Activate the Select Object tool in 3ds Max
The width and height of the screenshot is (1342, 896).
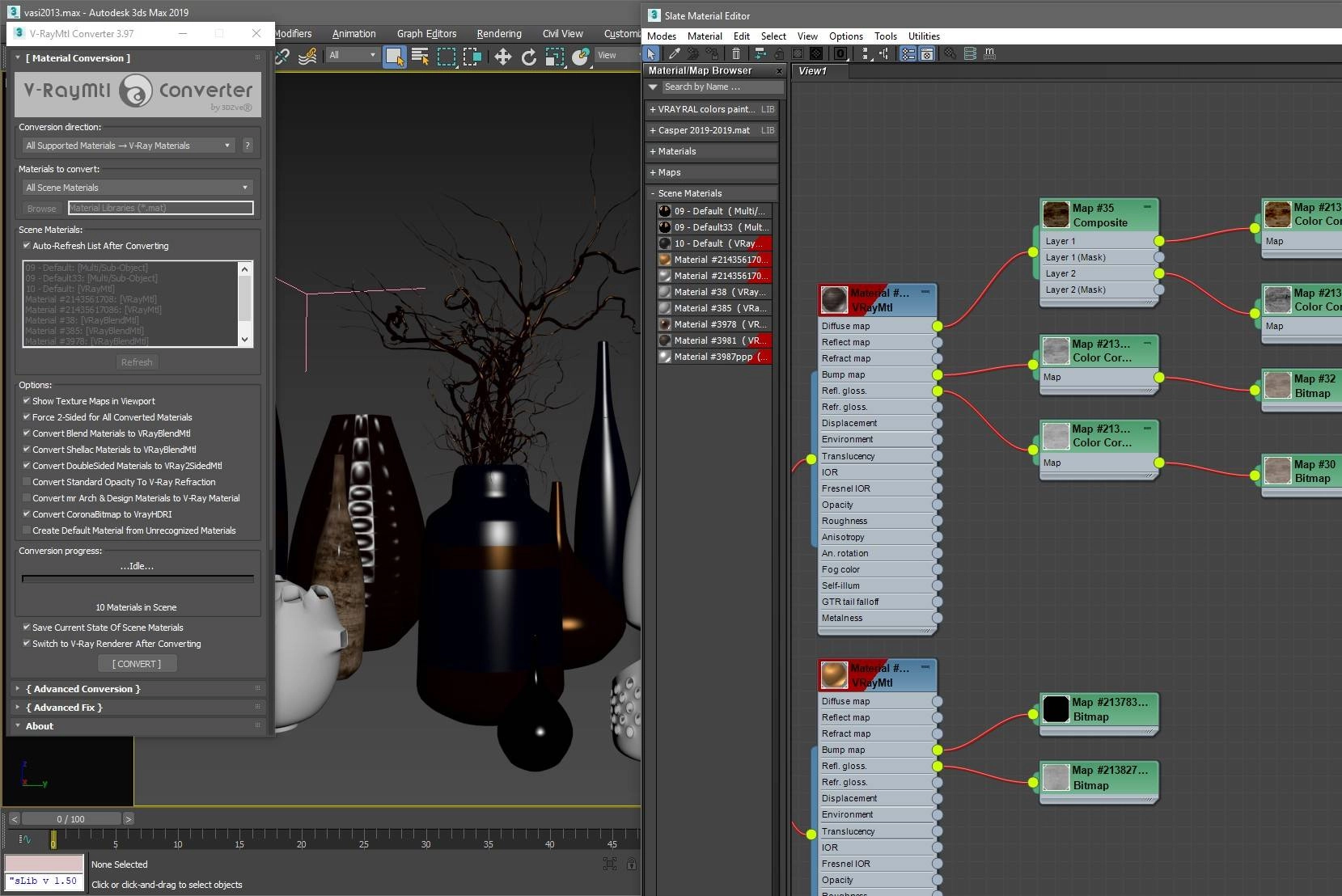click(394, 56)
